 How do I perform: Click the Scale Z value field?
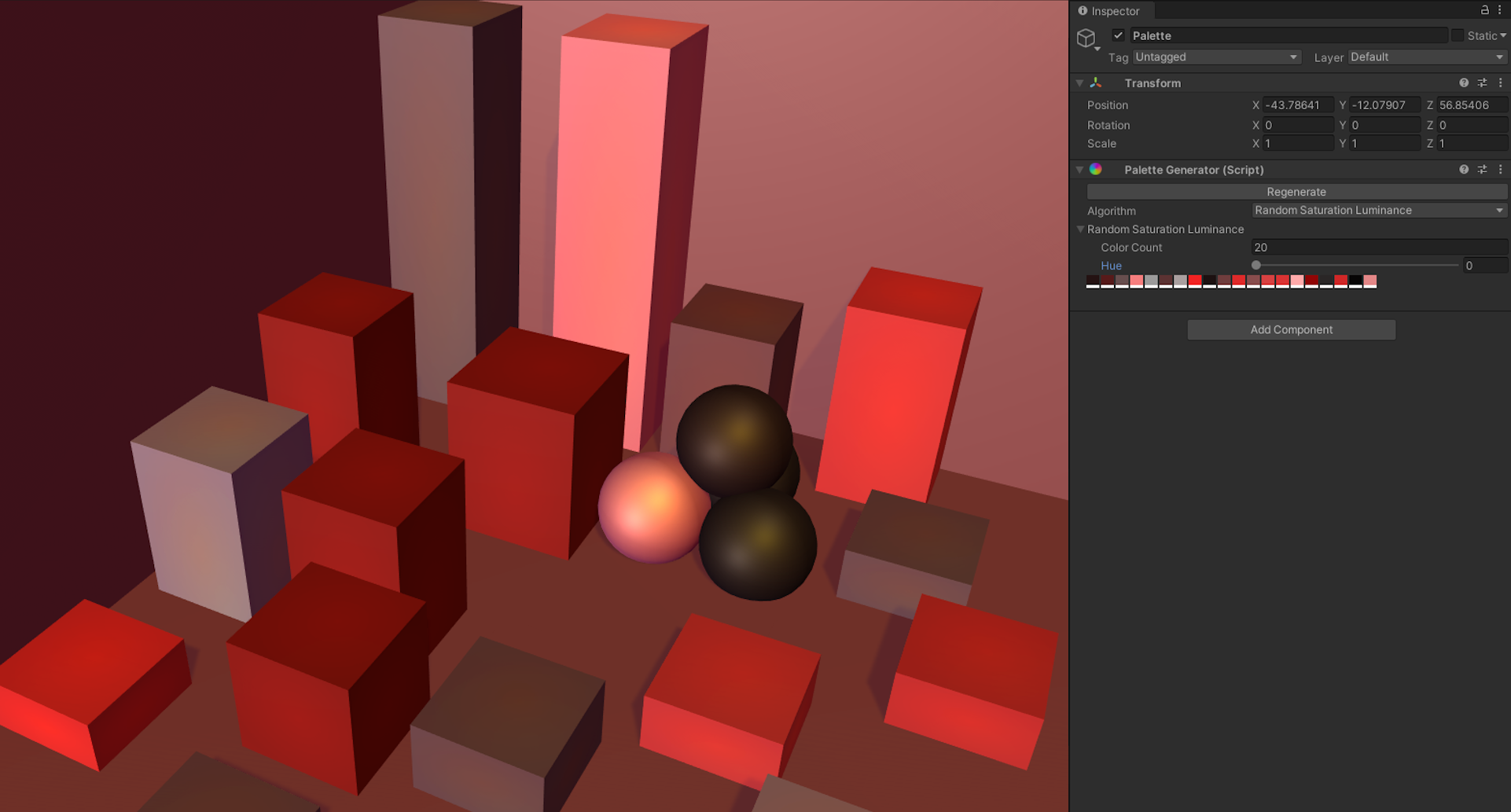point(1472,143)
